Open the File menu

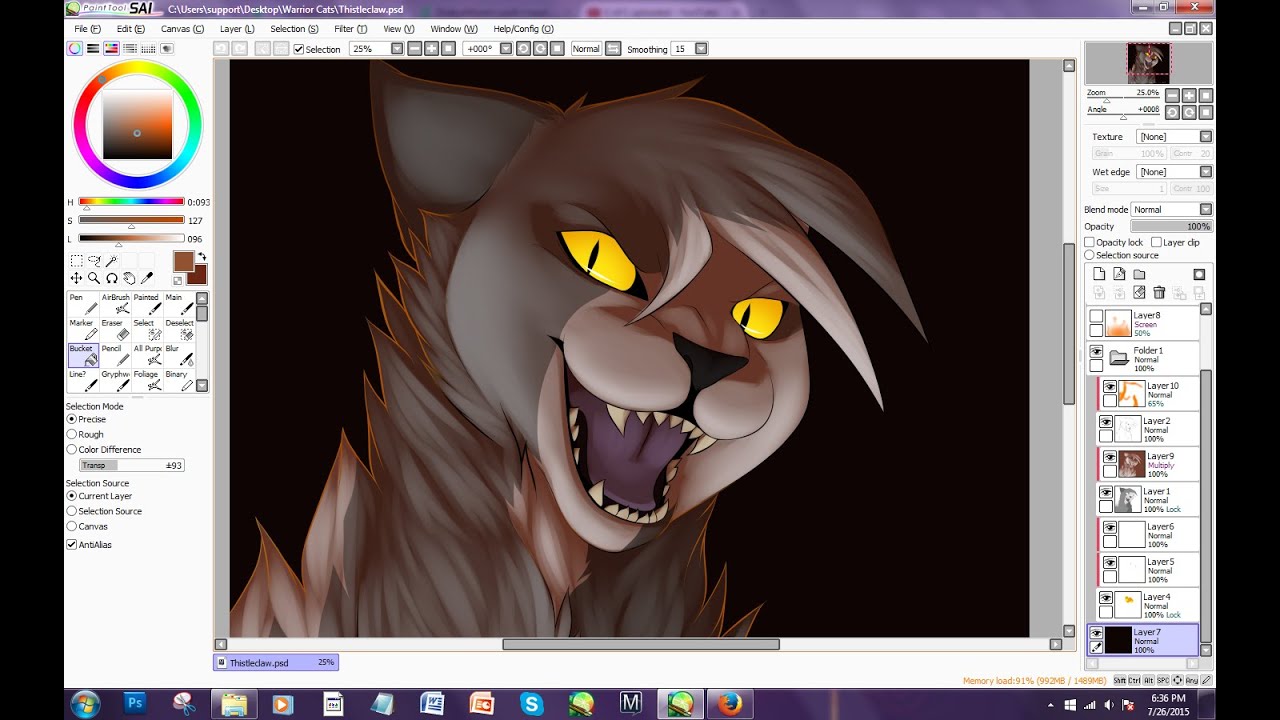click(x=88, y=29)
